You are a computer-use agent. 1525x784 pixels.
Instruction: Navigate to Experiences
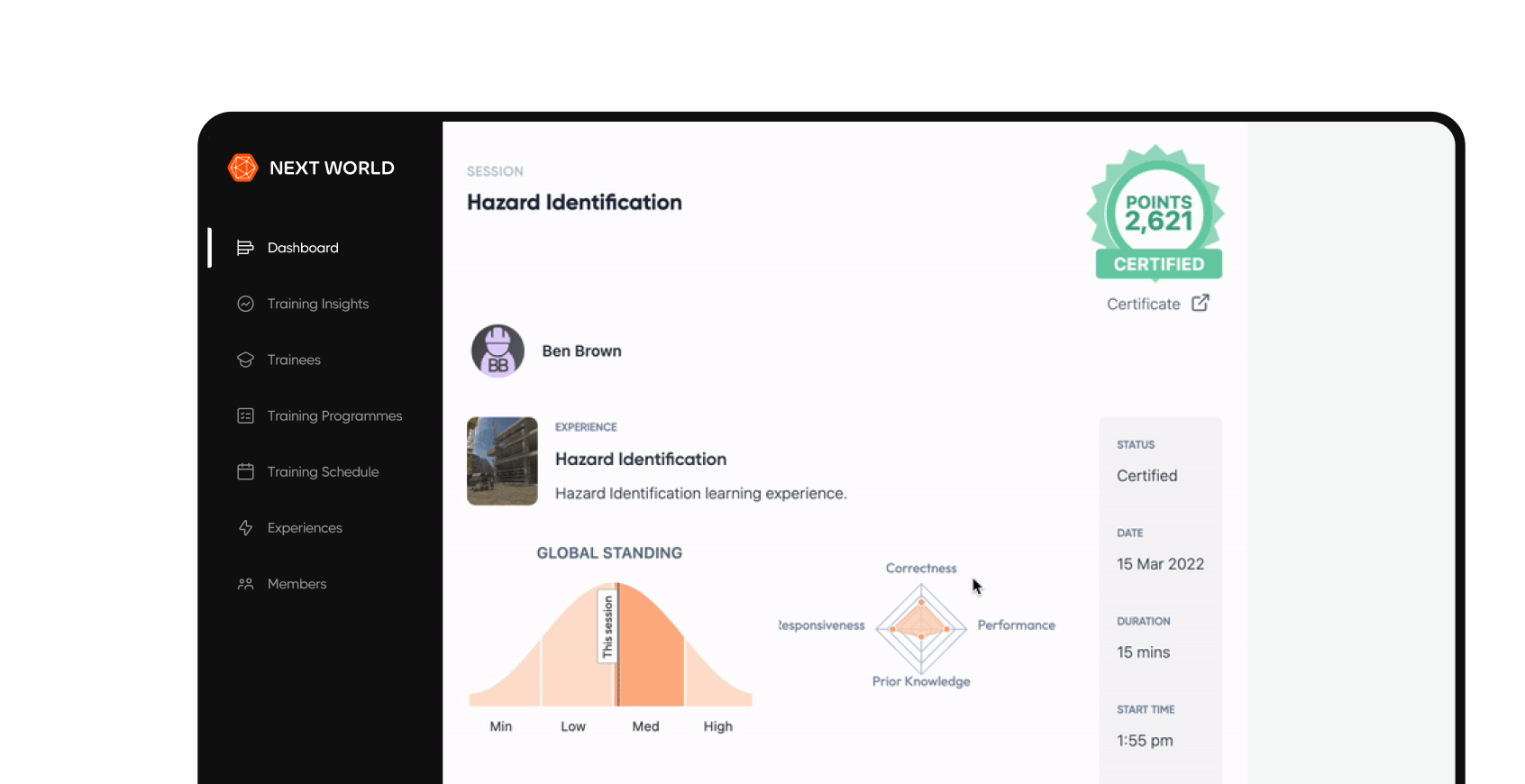[305, 528]
